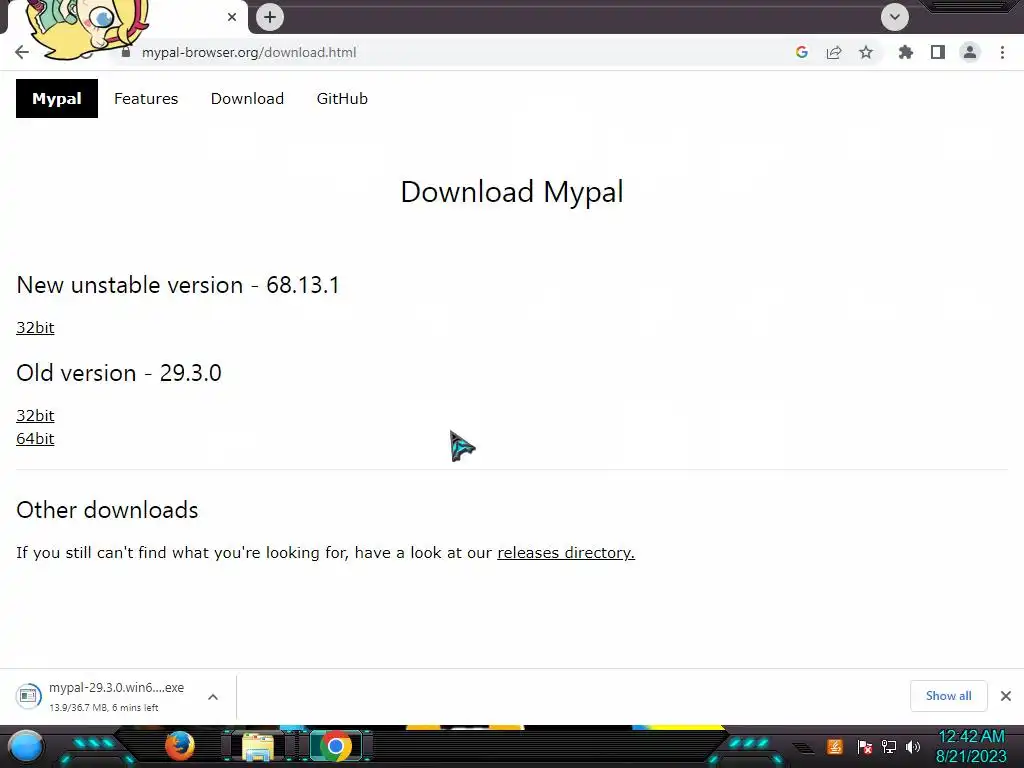1024x768 pixels.
Task: Click the orange Java tray icon
Action: tap(835, 746)
